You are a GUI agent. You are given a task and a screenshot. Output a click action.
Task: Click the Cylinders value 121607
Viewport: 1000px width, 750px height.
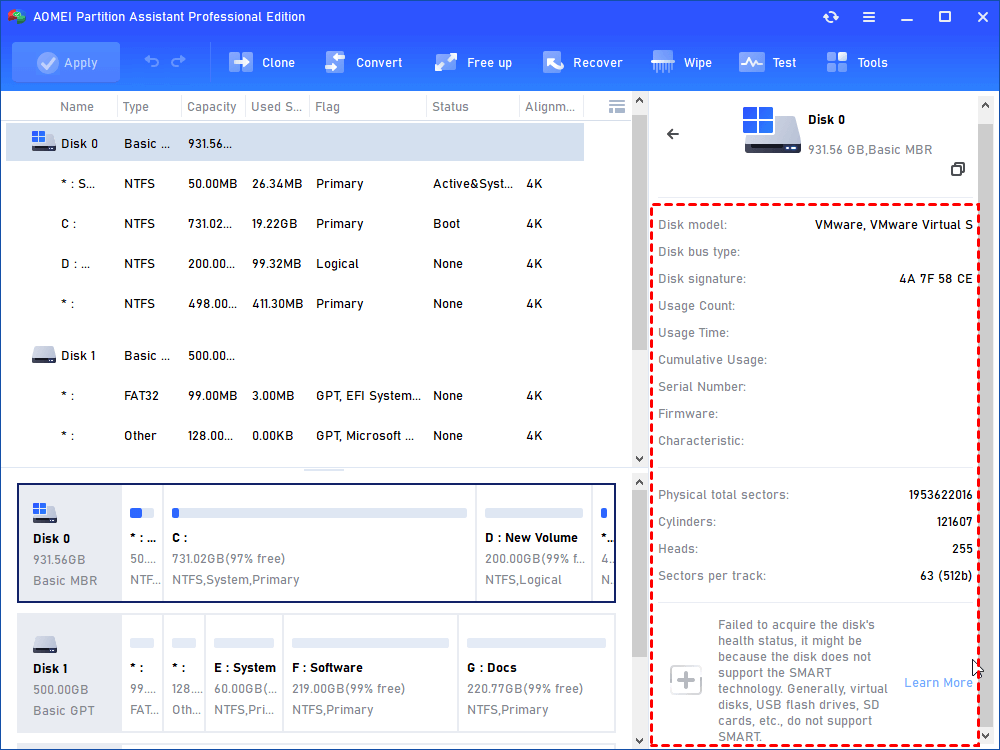(x=954, y=522)
